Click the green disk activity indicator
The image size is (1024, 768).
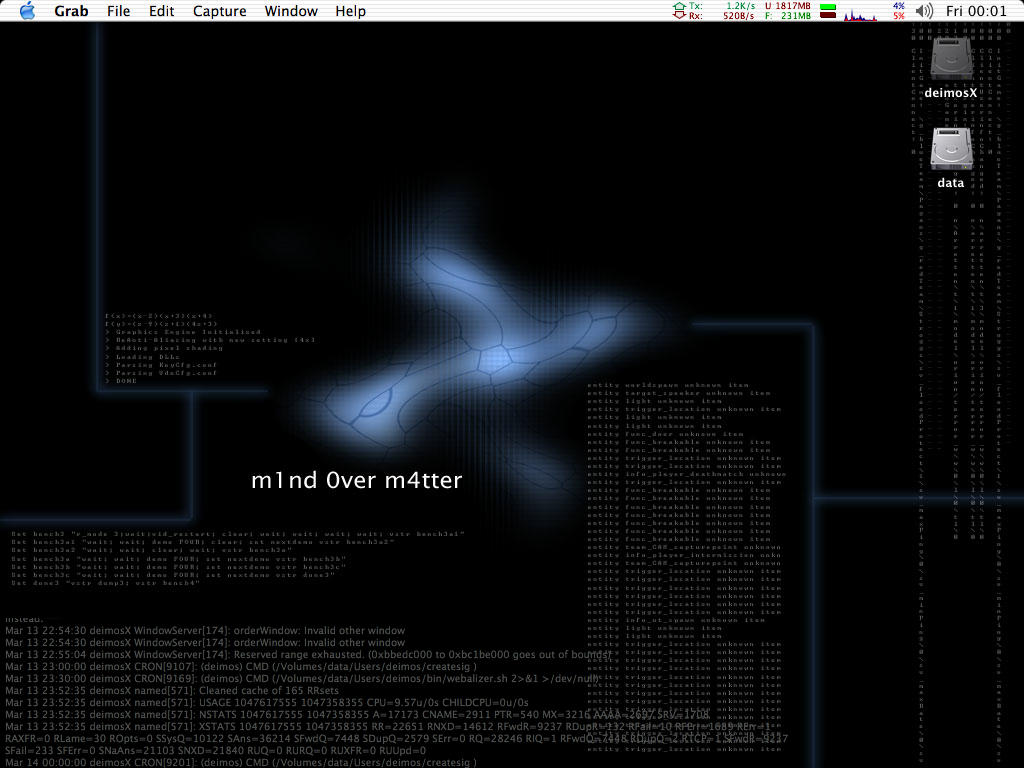[x=828, y=6]
